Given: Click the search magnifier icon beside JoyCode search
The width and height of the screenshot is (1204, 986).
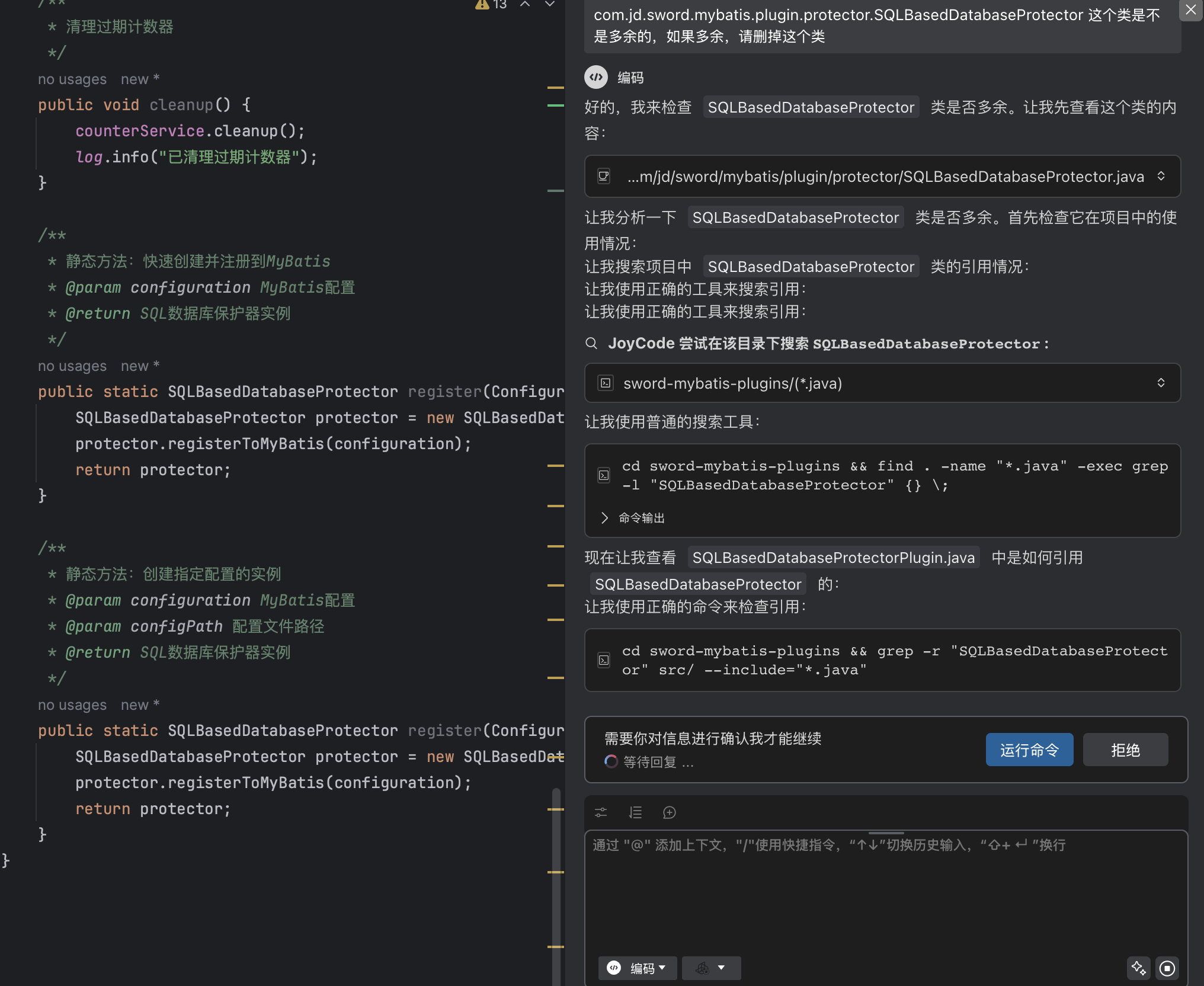Looking at the screenshot, I should (x=591, y=344).
